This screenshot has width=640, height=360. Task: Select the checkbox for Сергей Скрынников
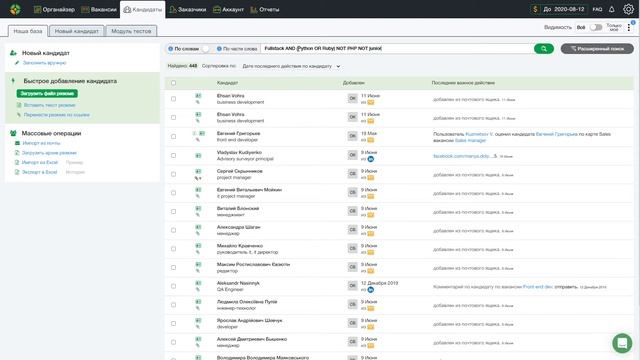click(x=173, y=174)
